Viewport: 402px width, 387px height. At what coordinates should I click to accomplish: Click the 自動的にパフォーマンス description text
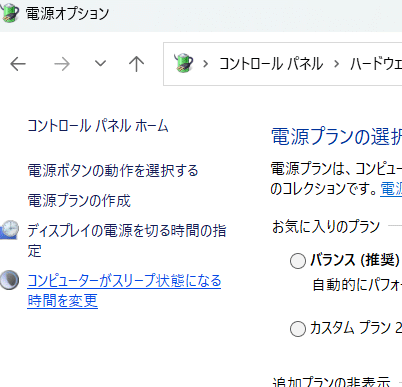[x=357, y=285]
